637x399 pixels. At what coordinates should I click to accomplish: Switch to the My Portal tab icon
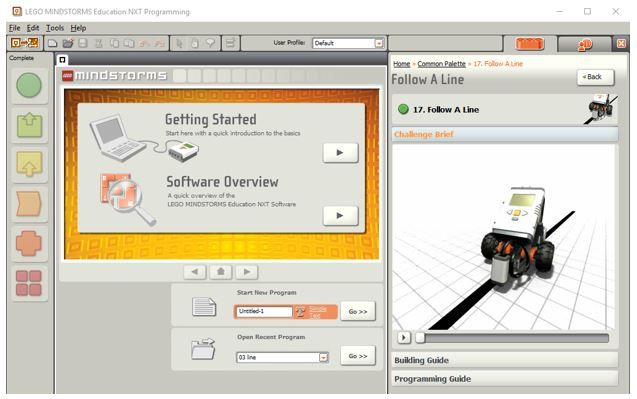[585, 44]
